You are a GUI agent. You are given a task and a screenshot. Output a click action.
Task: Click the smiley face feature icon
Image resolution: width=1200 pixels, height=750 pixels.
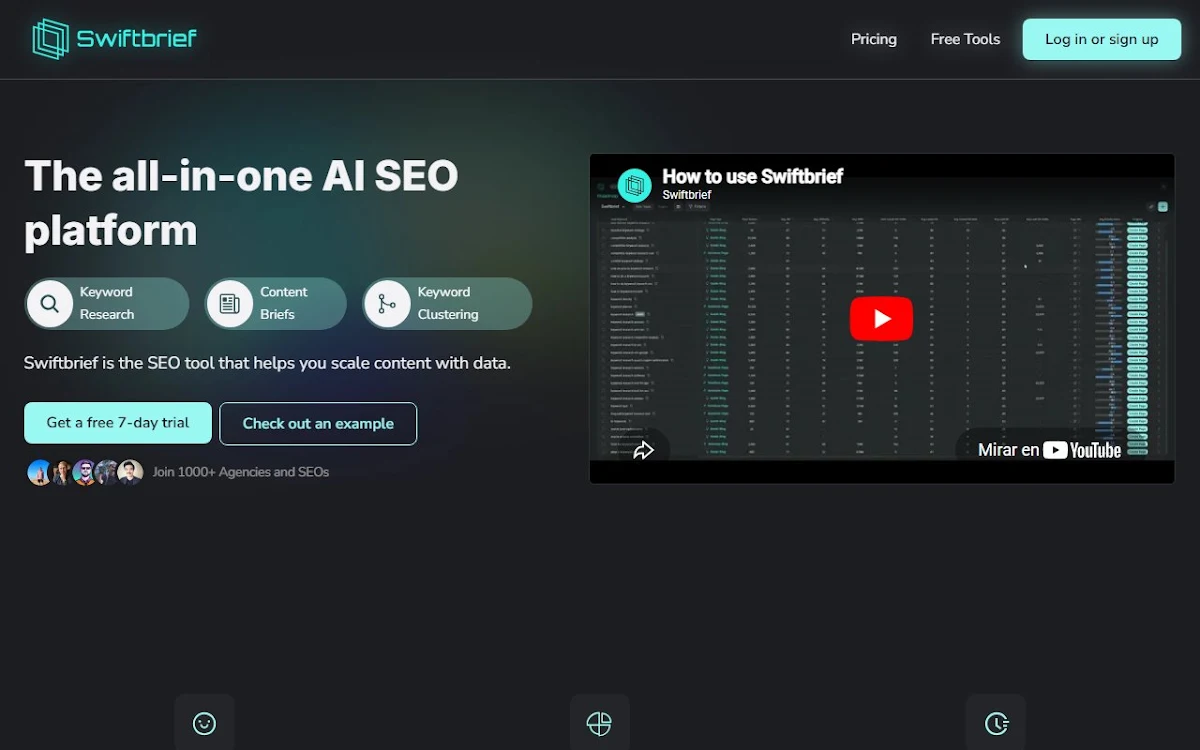coord(204,723)
